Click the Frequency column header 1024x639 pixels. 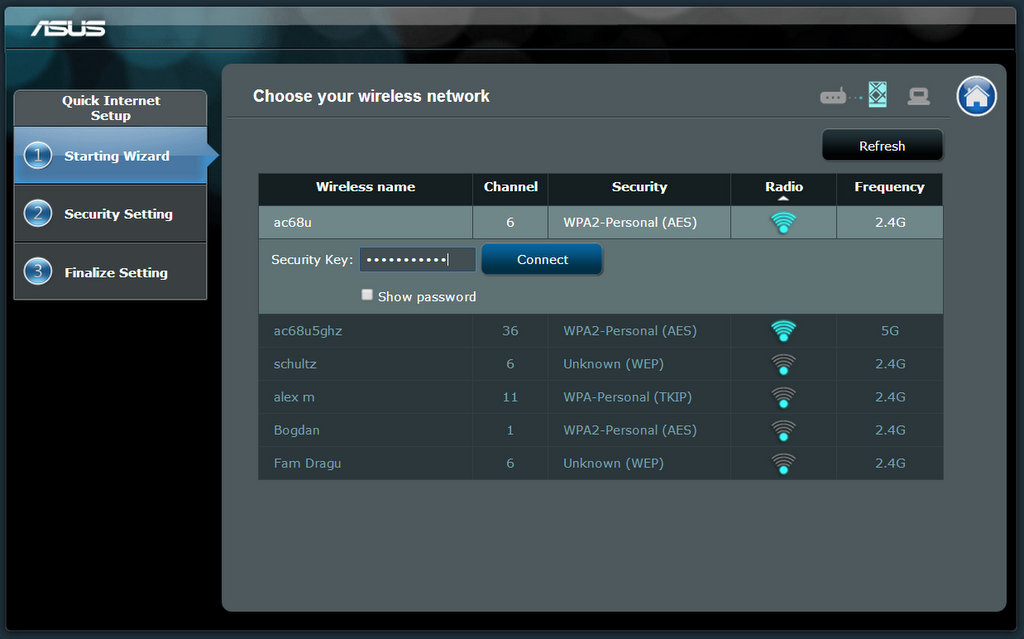click(889, 188)
